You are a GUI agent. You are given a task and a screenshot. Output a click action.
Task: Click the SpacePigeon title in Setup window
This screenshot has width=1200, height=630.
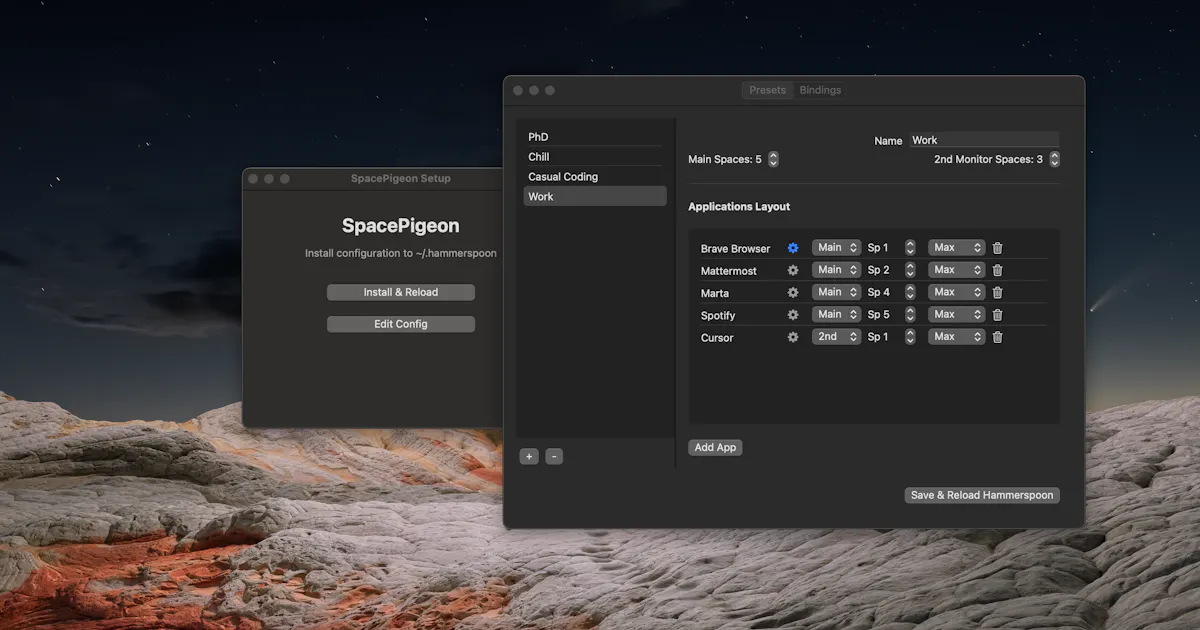click(x=401, y=226)
